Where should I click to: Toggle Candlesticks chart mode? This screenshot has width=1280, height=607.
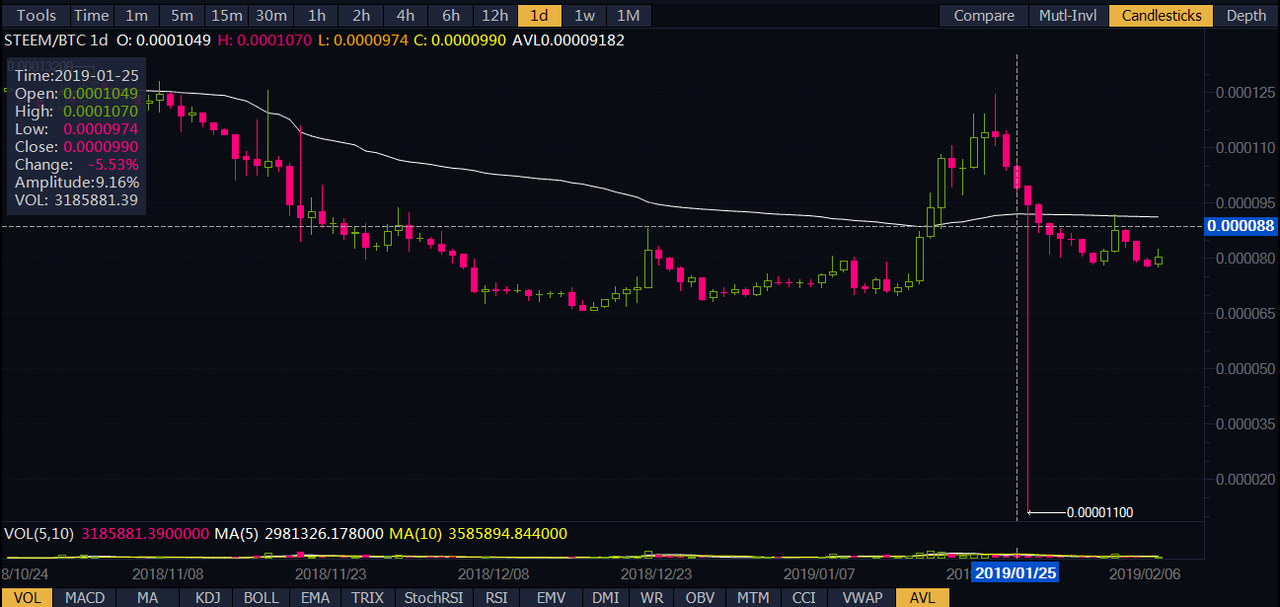(1161, 15)
